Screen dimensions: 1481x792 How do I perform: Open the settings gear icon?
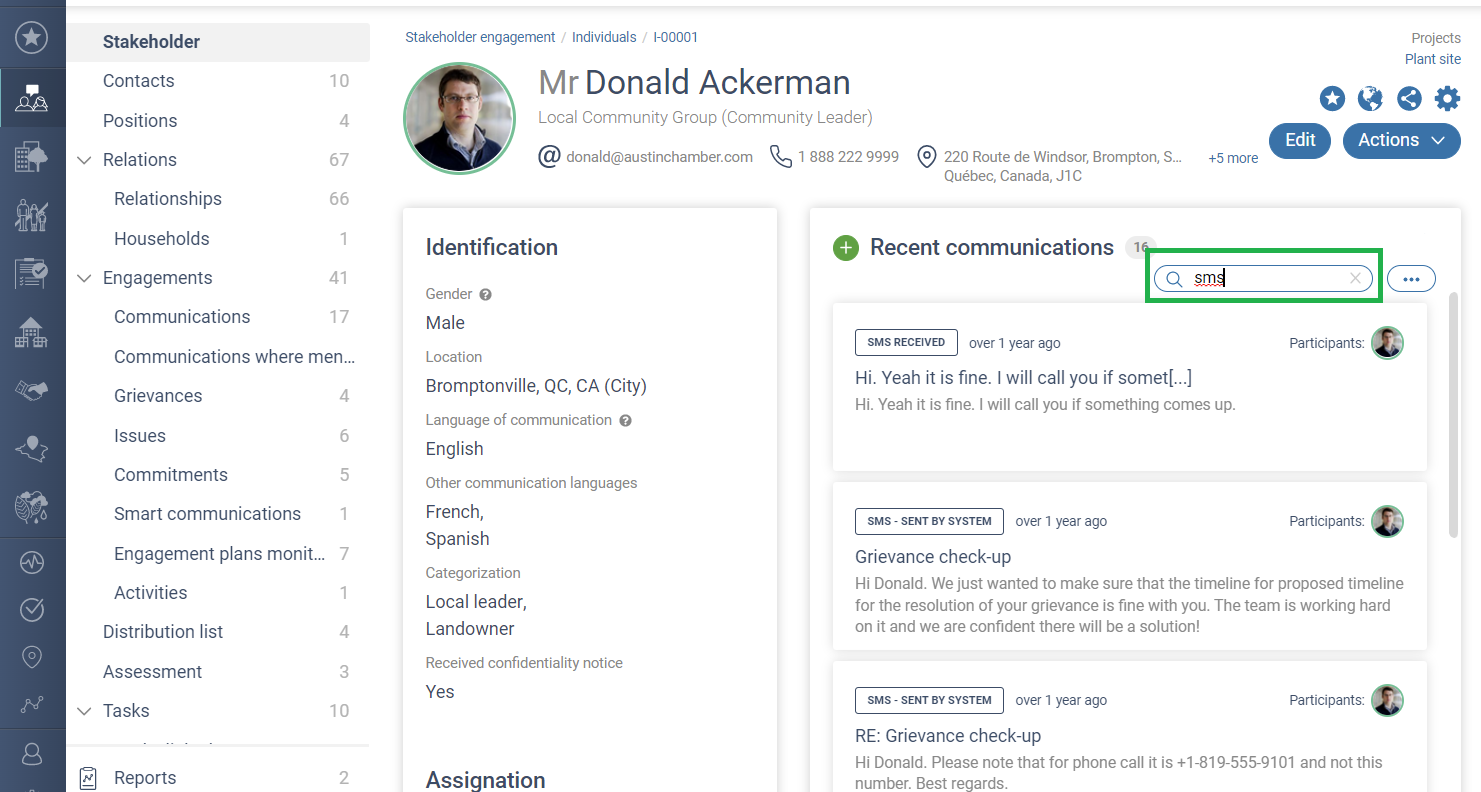1447,98
